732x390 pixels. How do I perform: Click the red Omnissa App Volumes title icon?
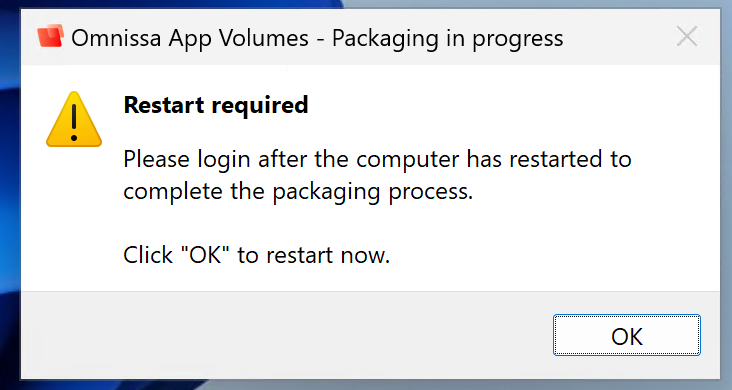point(50,36)
